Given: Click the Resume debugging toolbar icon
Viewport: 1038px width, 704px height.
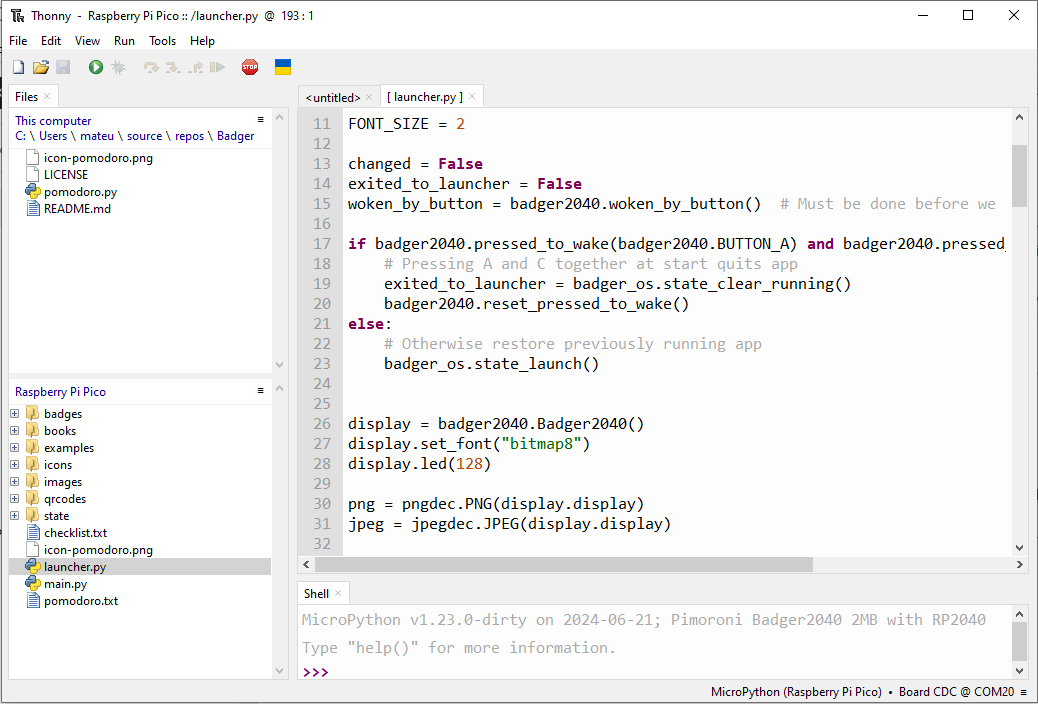Looking at the screenshot, I should (x=217, y=67).
